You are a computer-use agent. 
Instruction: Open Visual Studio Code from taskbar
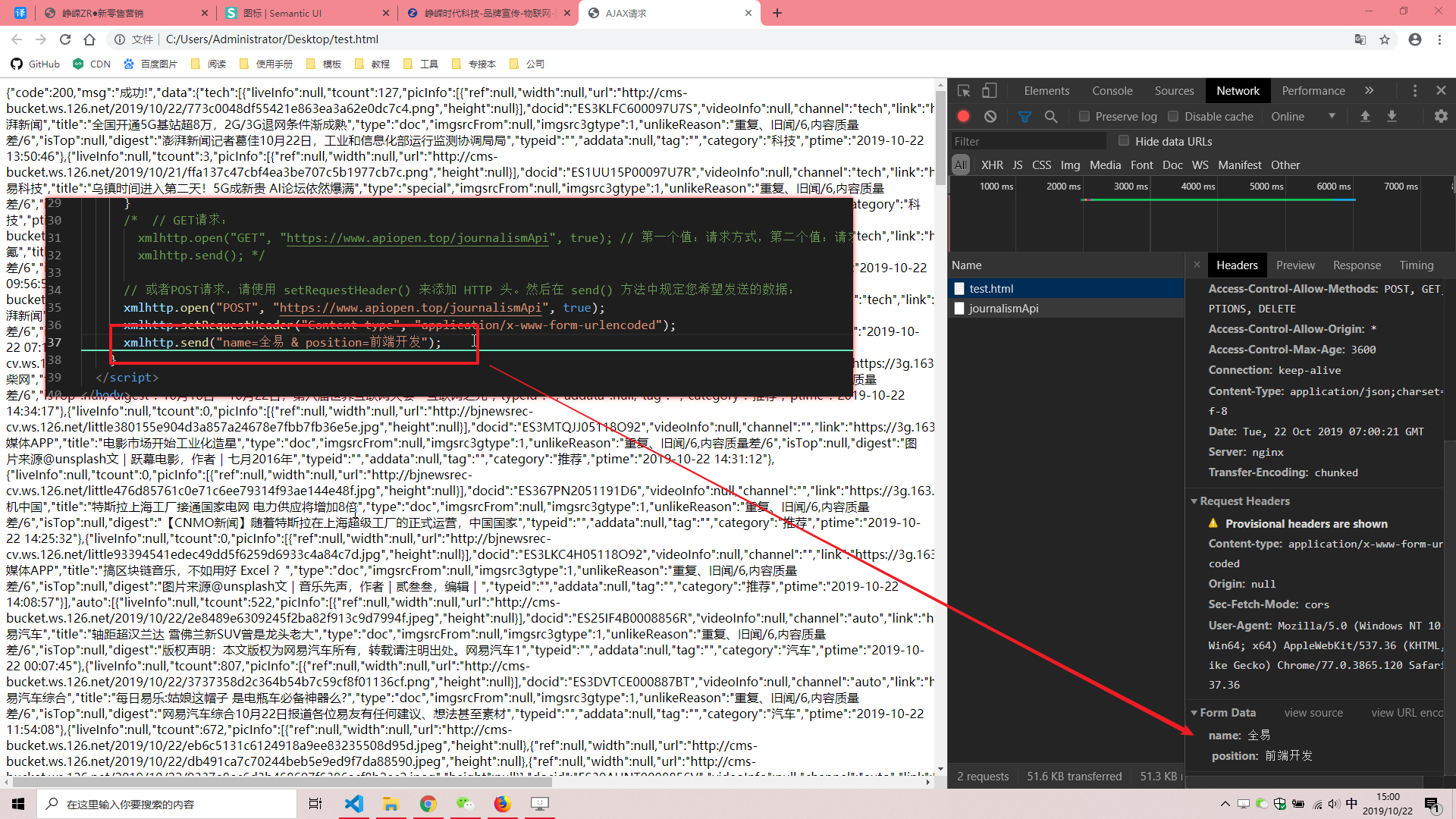click(354, 804)
